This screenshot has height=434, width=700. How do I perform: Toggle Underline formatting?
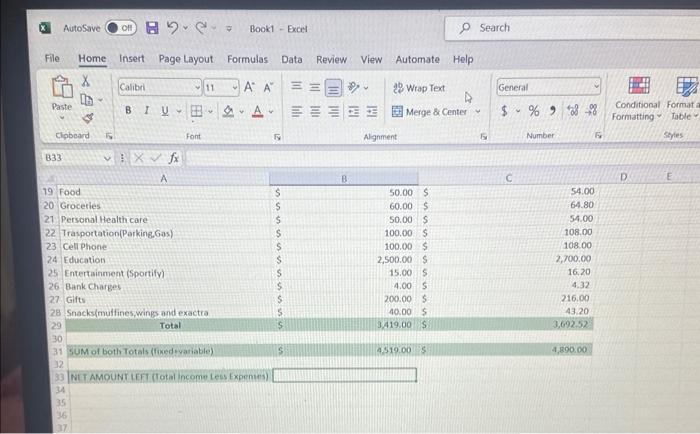[165, 111]
